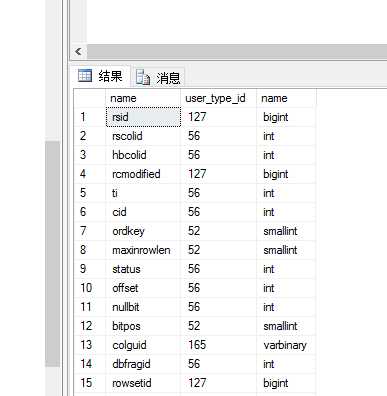Select row number 13 header

[x=90, y=345]
